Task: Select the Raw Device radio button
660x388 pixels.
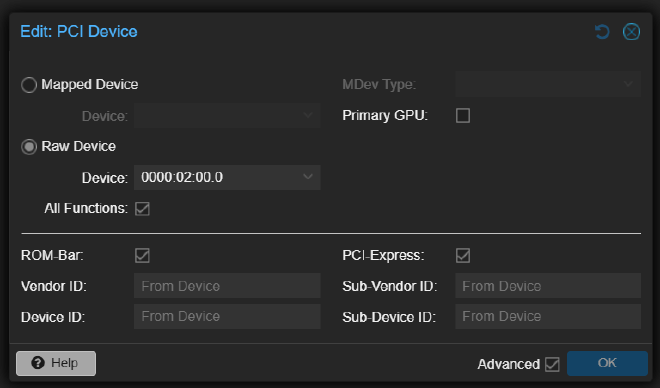Action: click(29, 146)
